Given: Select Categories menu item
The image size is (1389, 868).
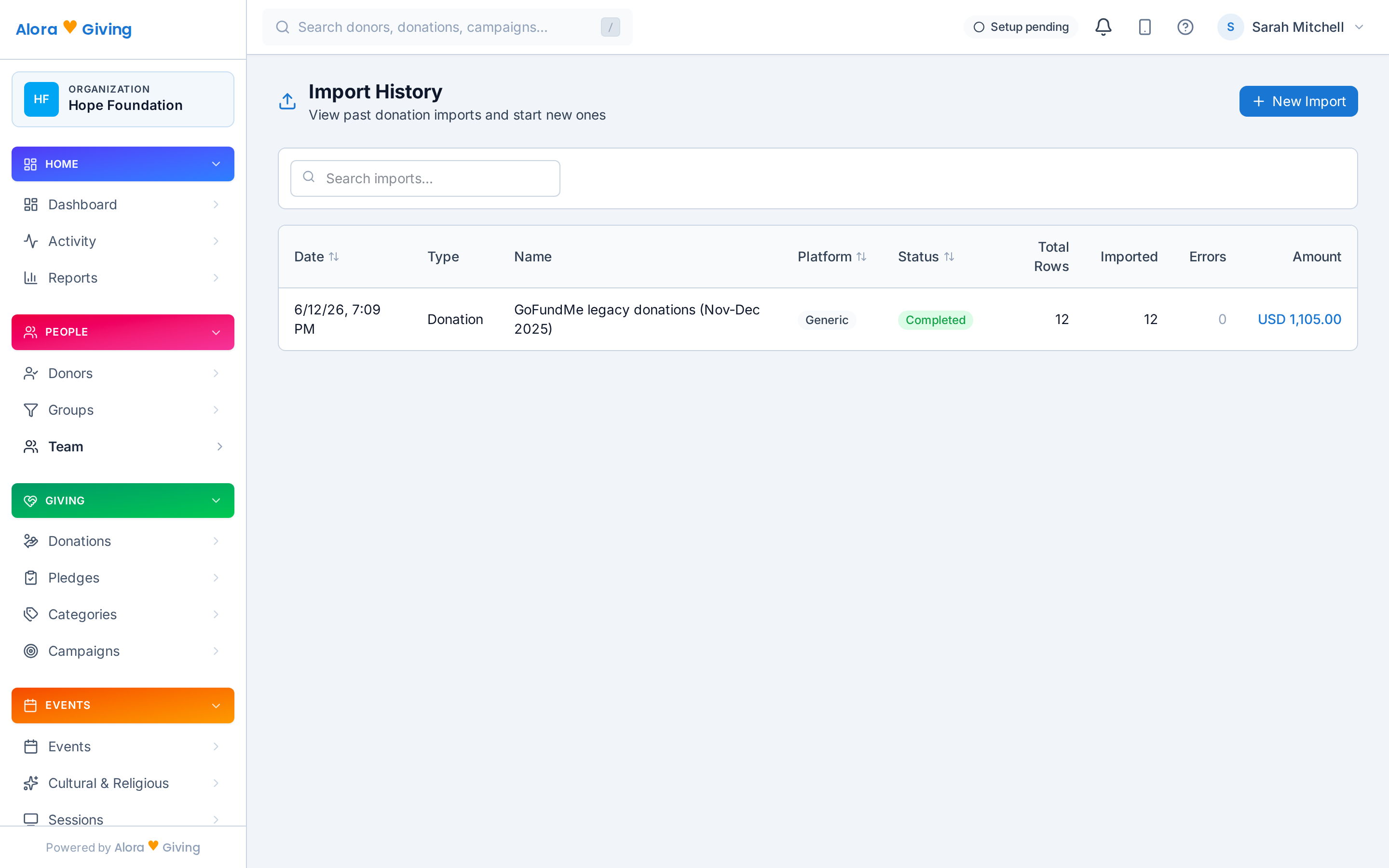Looking at the screenshot, I should (x=123, y=614).
